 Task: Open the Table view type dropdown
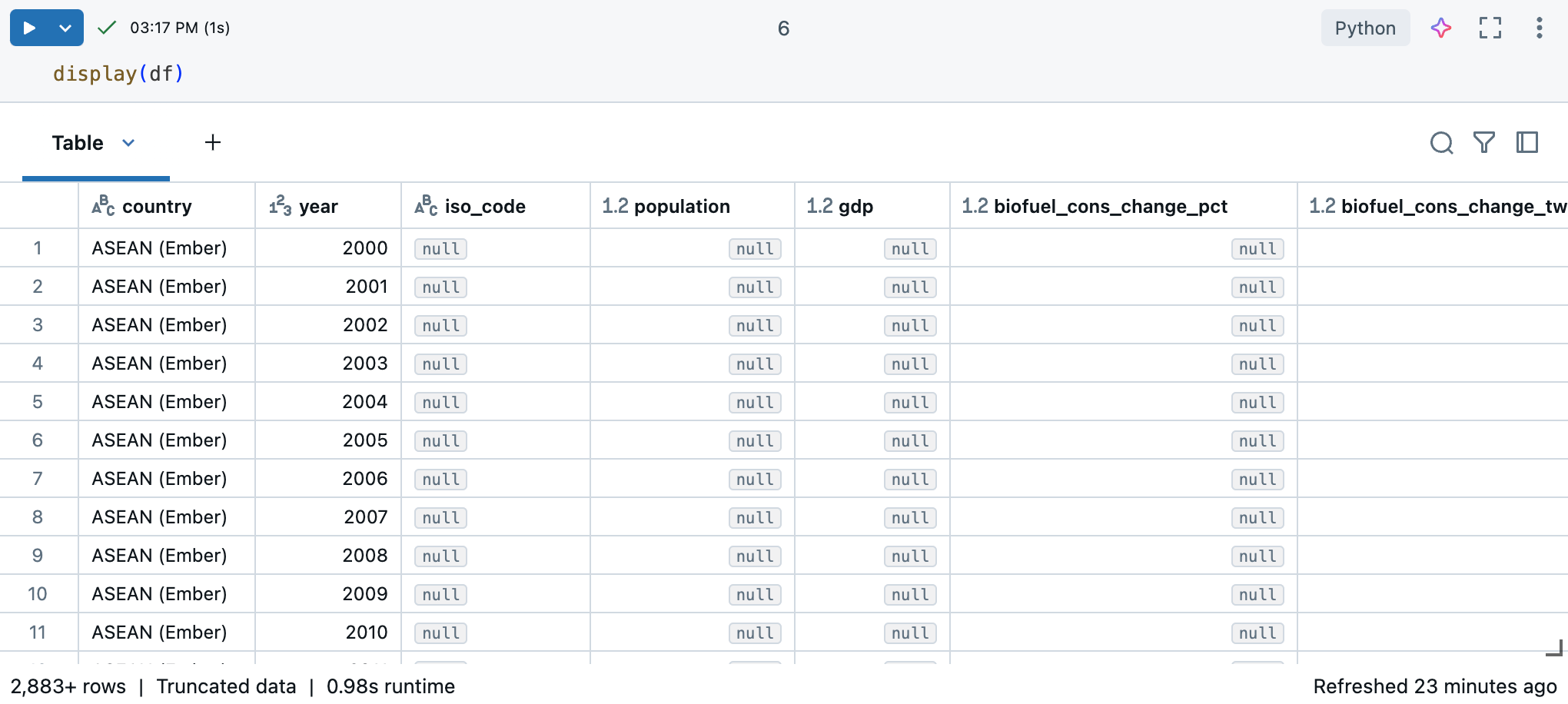click(128, 143)
